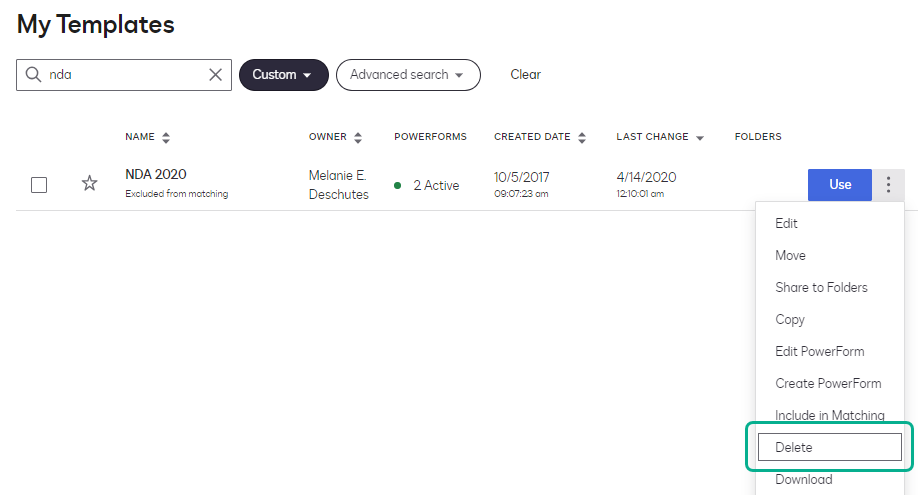Click the Excluded from matching label
This screenshot has width=918, height=495.
[x=176, y=194]
